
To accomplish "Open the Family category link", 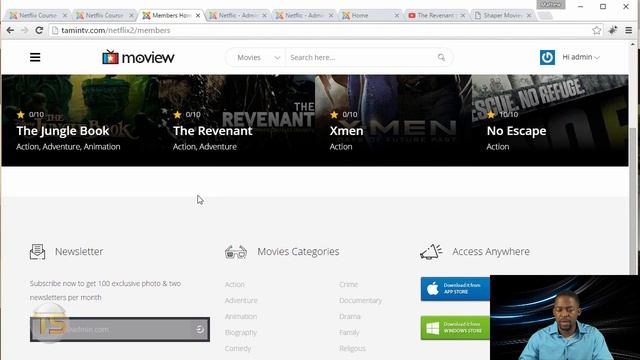I will [349, 333].
